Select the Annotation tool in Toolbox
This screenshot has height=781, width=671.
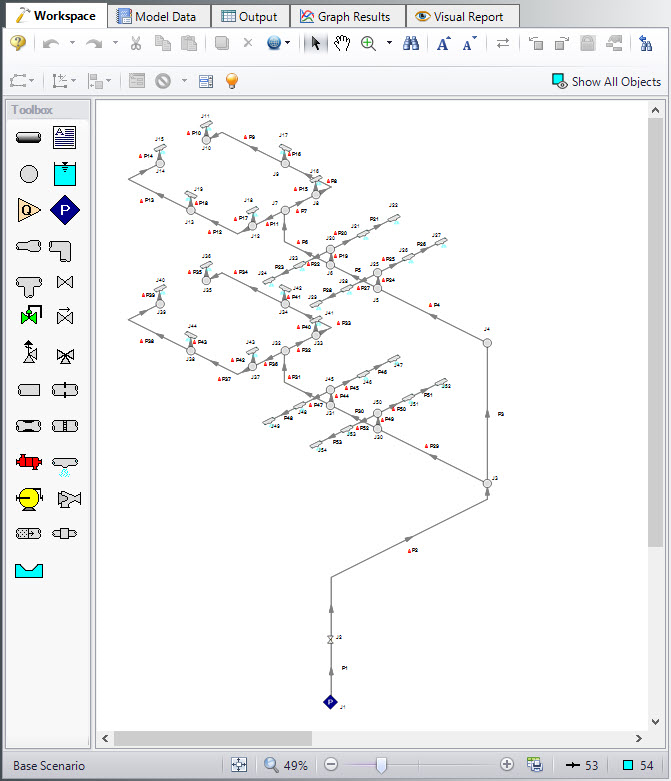click(x=65, y=137)
